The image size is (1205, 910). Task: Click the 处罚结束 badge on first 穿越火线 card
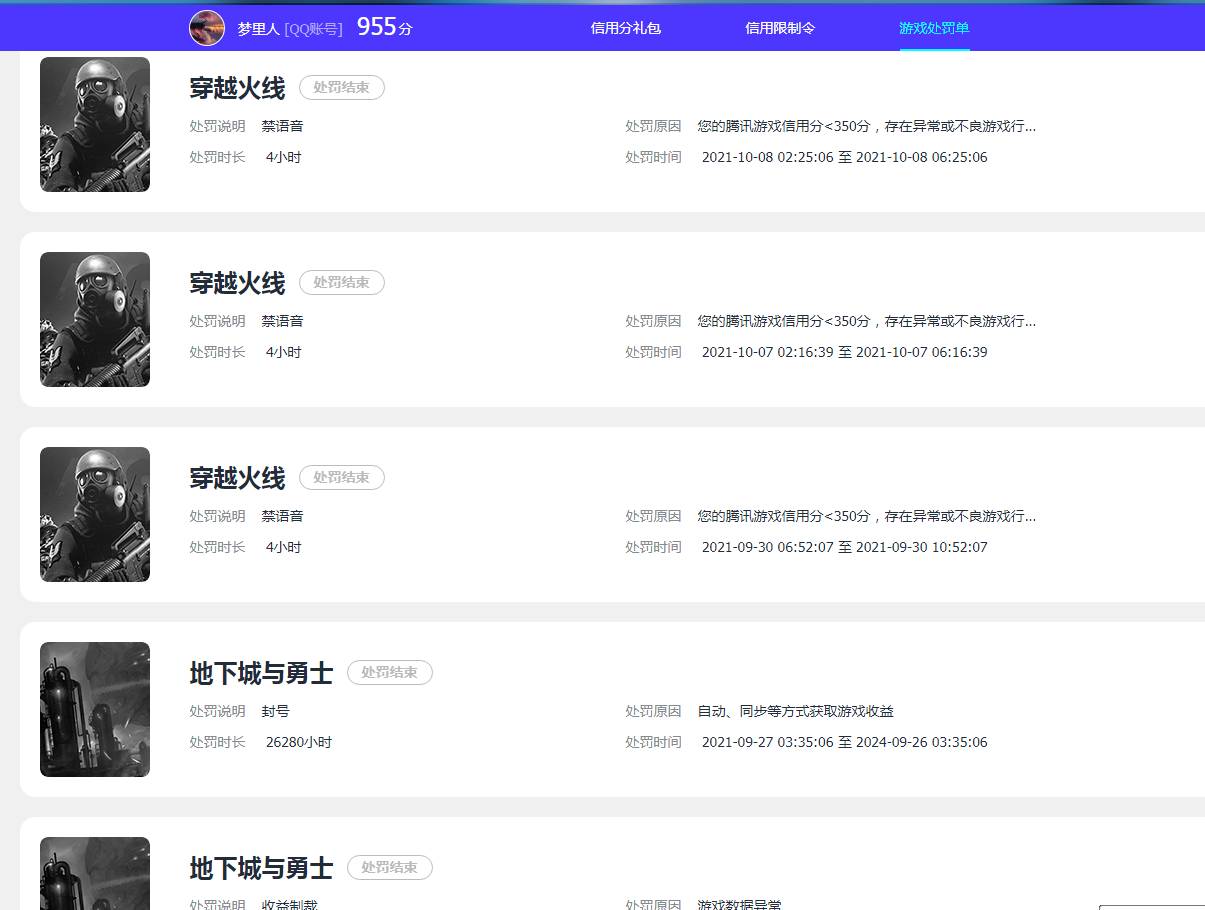(x=341, y=88)
